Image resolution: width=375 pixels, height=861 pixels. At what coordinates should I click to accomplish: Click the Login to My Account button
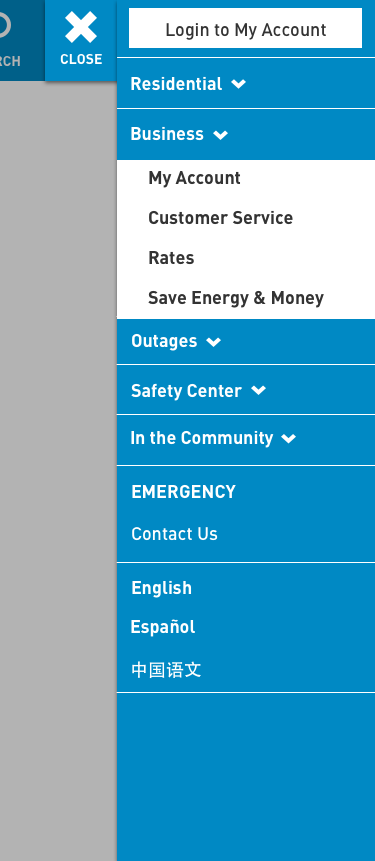pos(245,29)
